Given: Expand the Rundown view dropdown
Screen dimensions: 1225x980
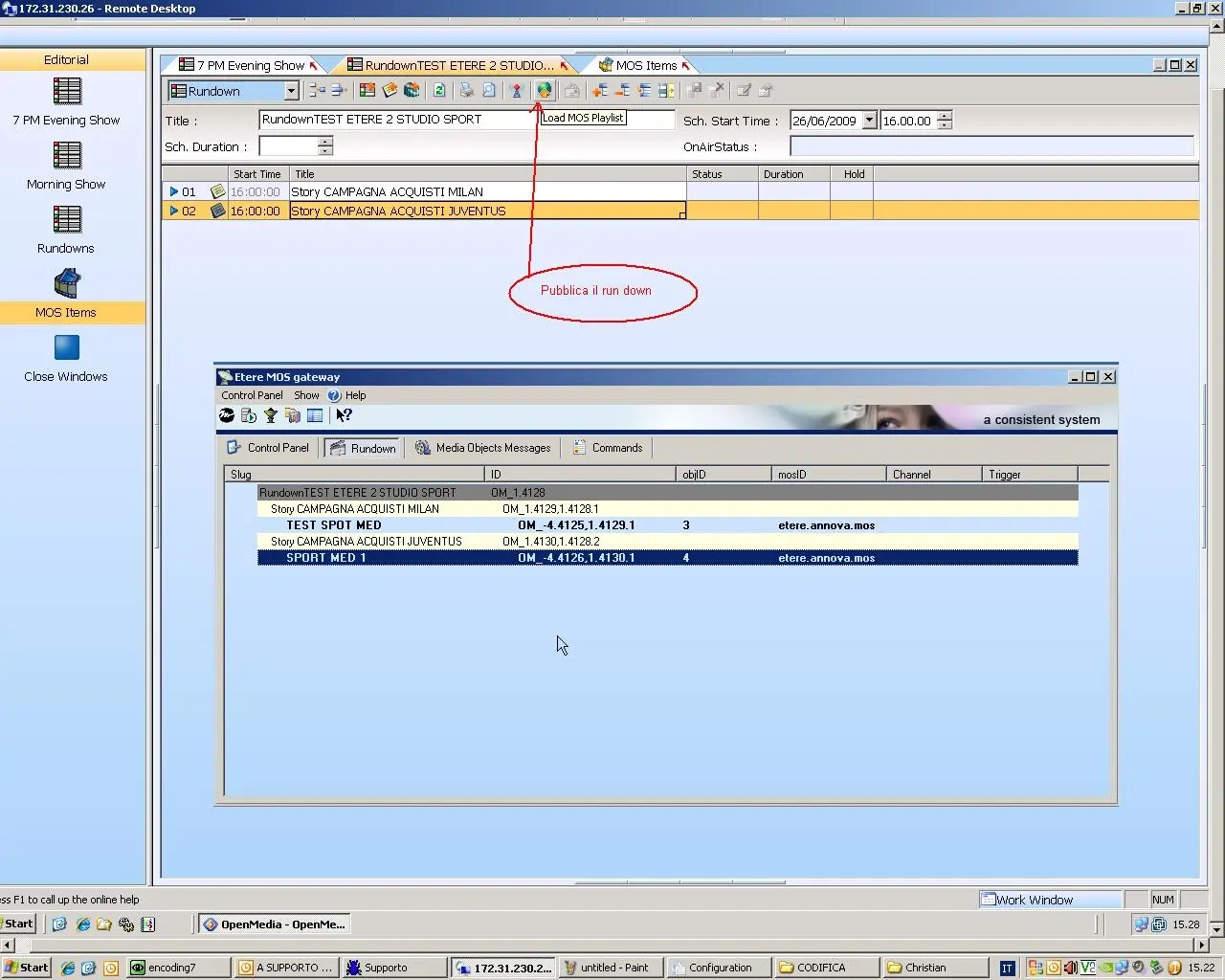Looking at the screenshot, I should (291, 91).
